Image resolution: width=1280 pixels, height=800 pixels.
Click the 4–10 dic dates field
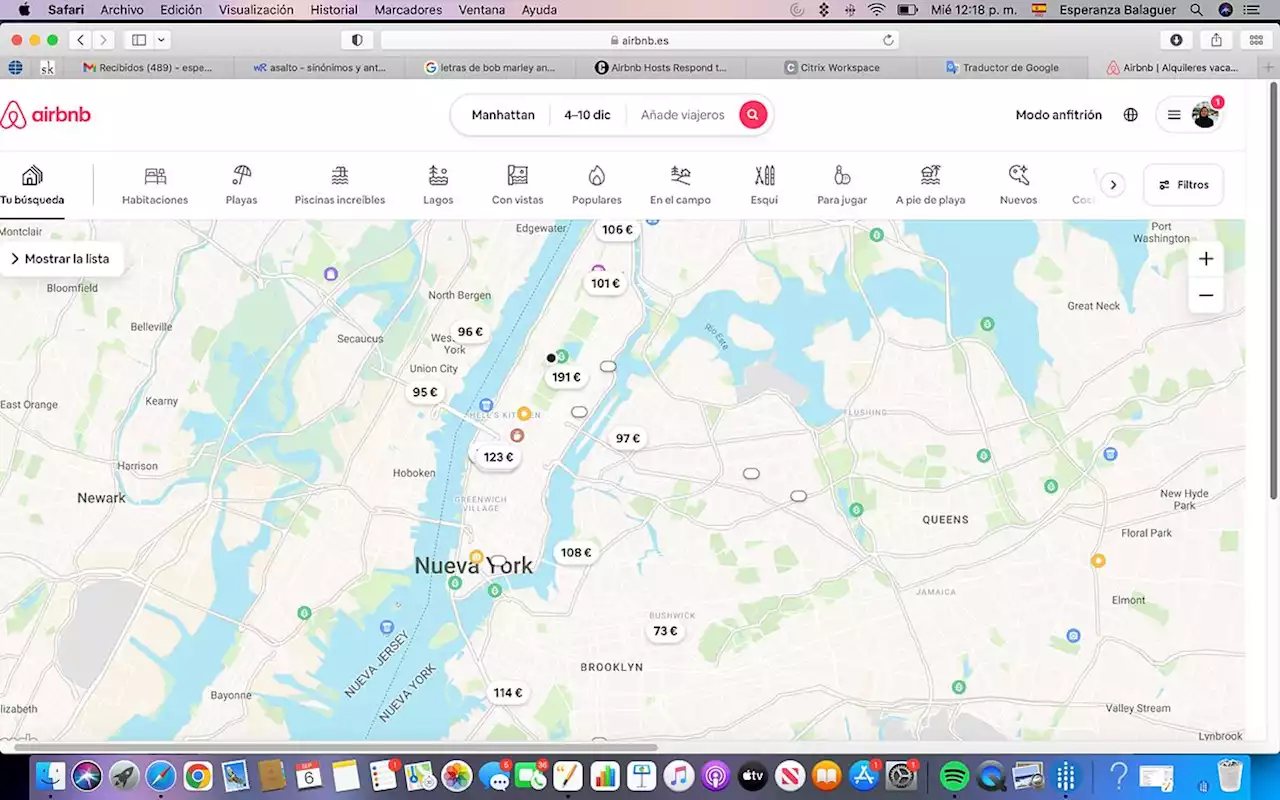click(x=587, y=115)
